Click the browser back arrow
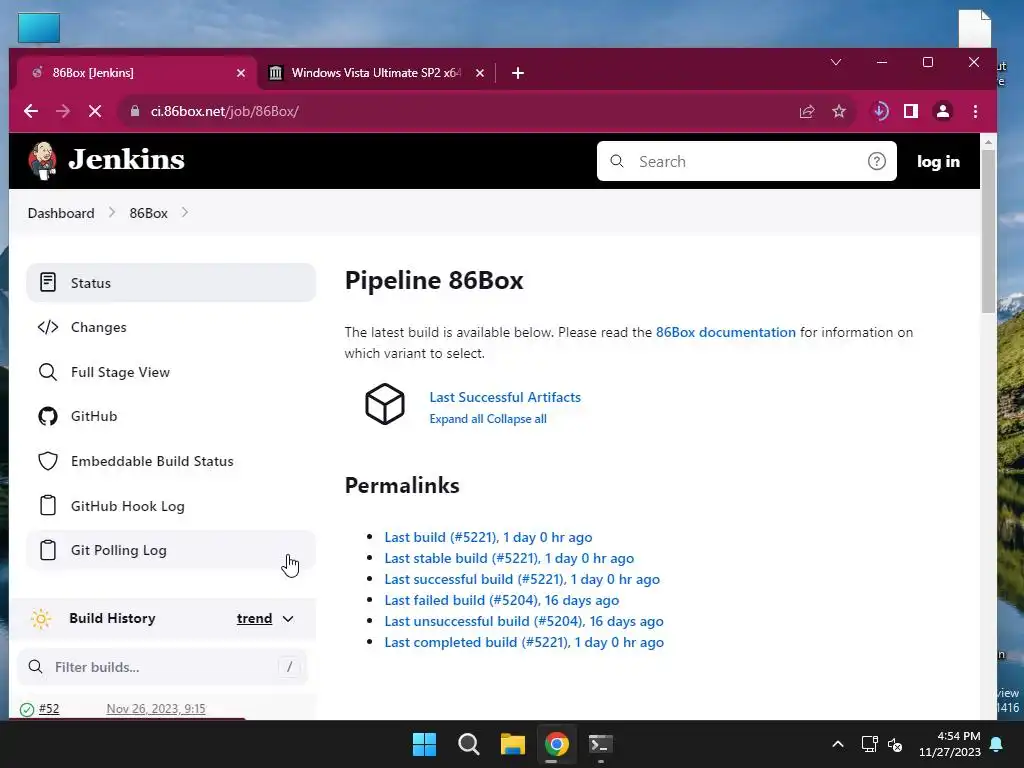Viewport: 1024px width, 768px height. pos(31,111)
